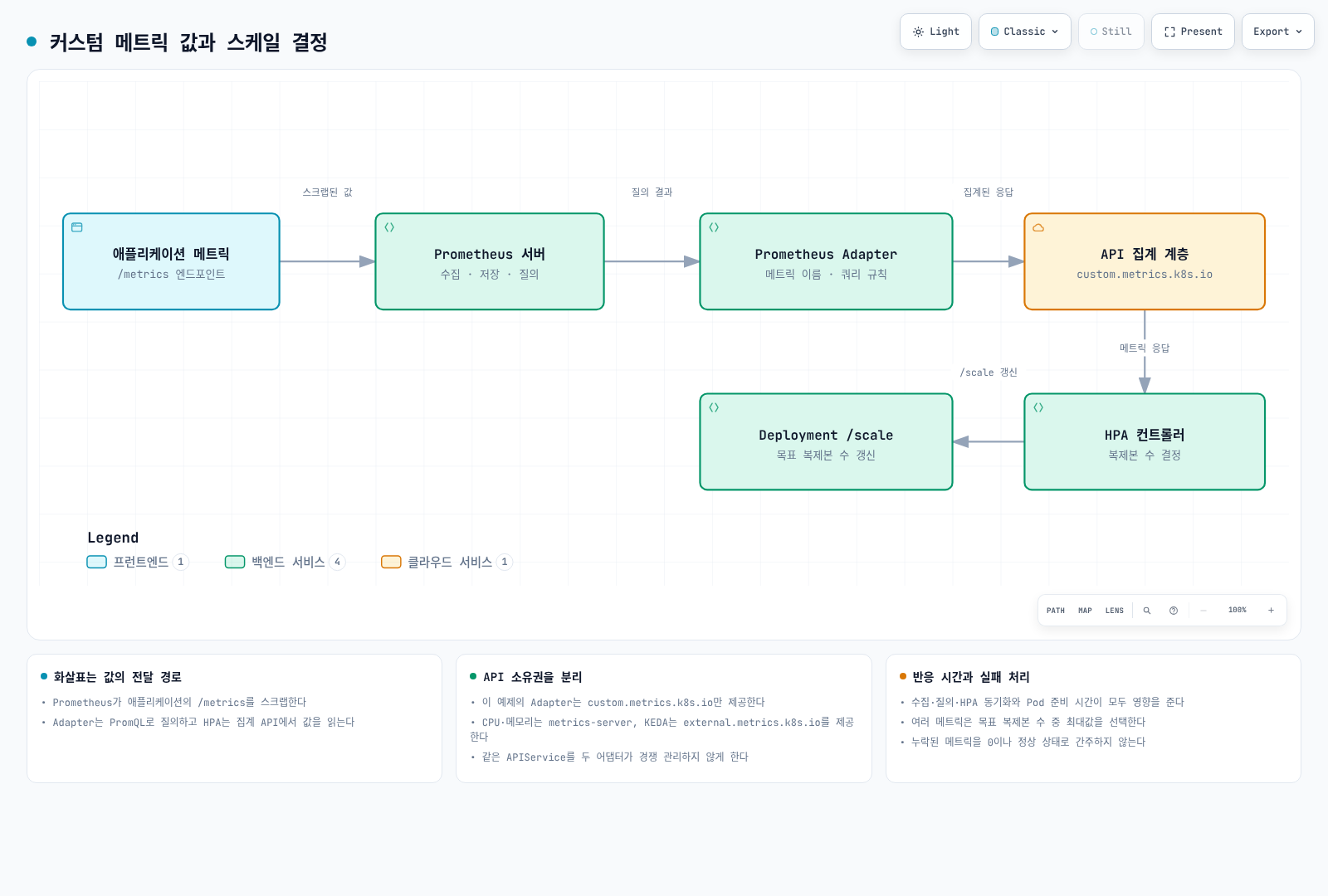The width and height of the screenshot is (1328, 896).
Task: Filter by 클라우드 서비스 legend swatch
Action: (391, 562)
